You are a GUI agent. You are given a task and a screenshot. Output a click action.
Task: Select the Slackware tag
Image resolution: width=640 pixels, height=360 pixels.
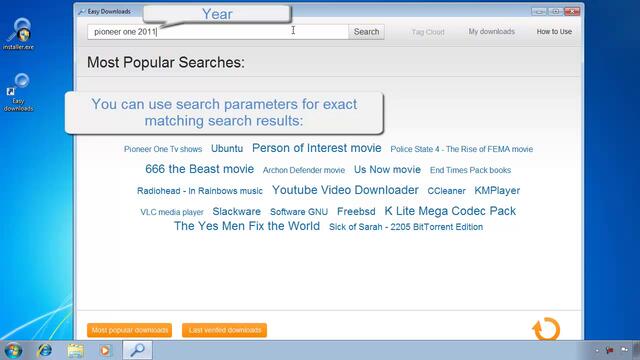(237, 211)
